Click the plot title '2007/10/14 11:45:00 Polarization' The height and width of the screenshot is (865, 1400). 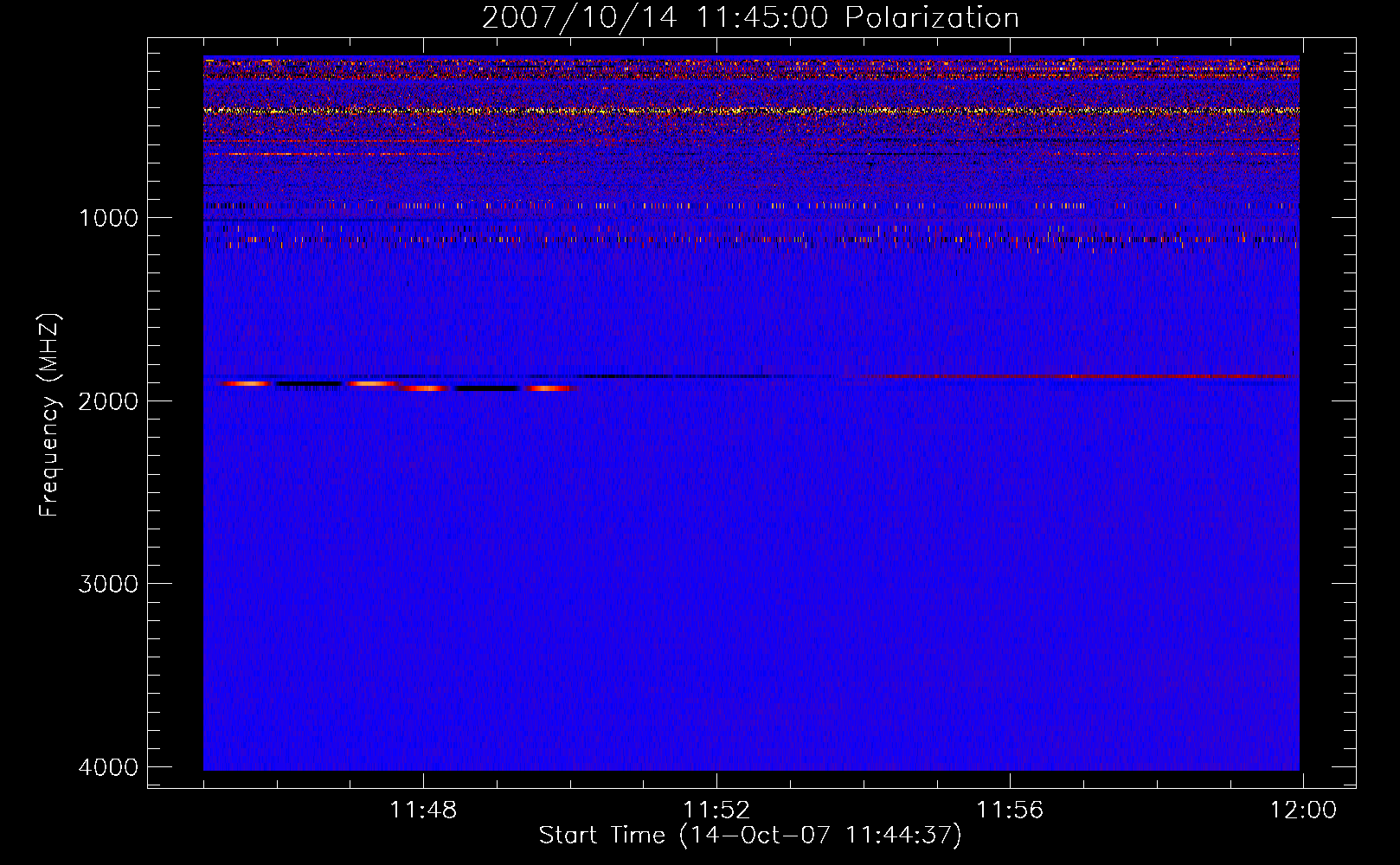point(750,17)
